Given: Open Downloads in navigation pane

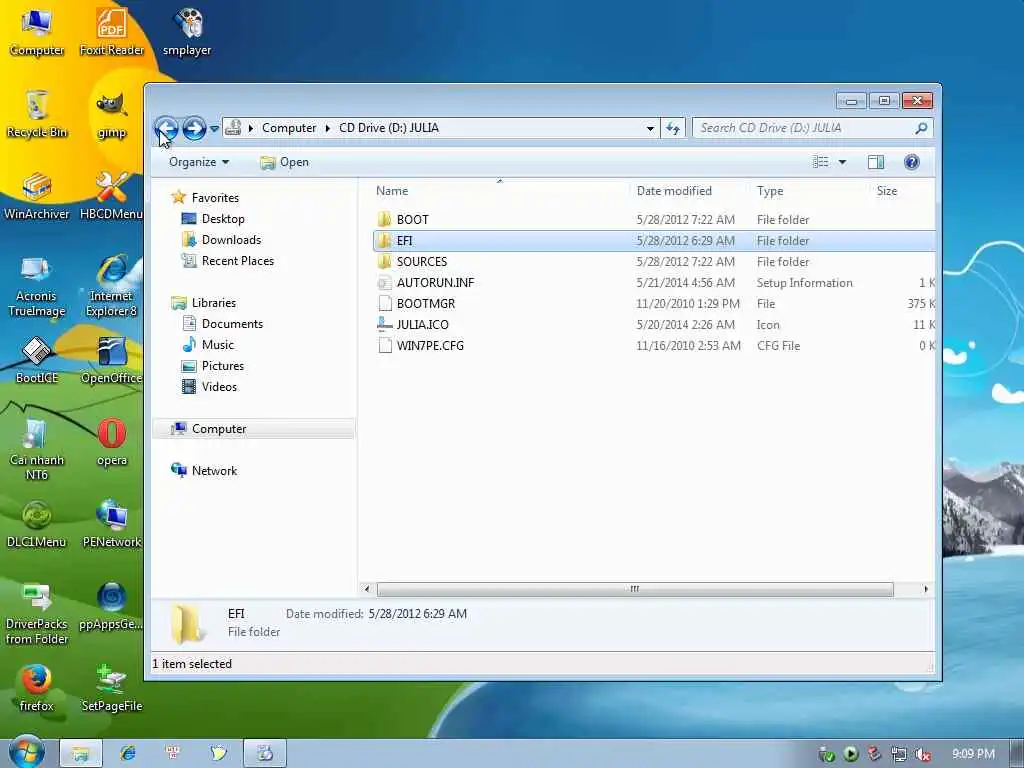Looking at the screenshot, I should coord(231,240).
